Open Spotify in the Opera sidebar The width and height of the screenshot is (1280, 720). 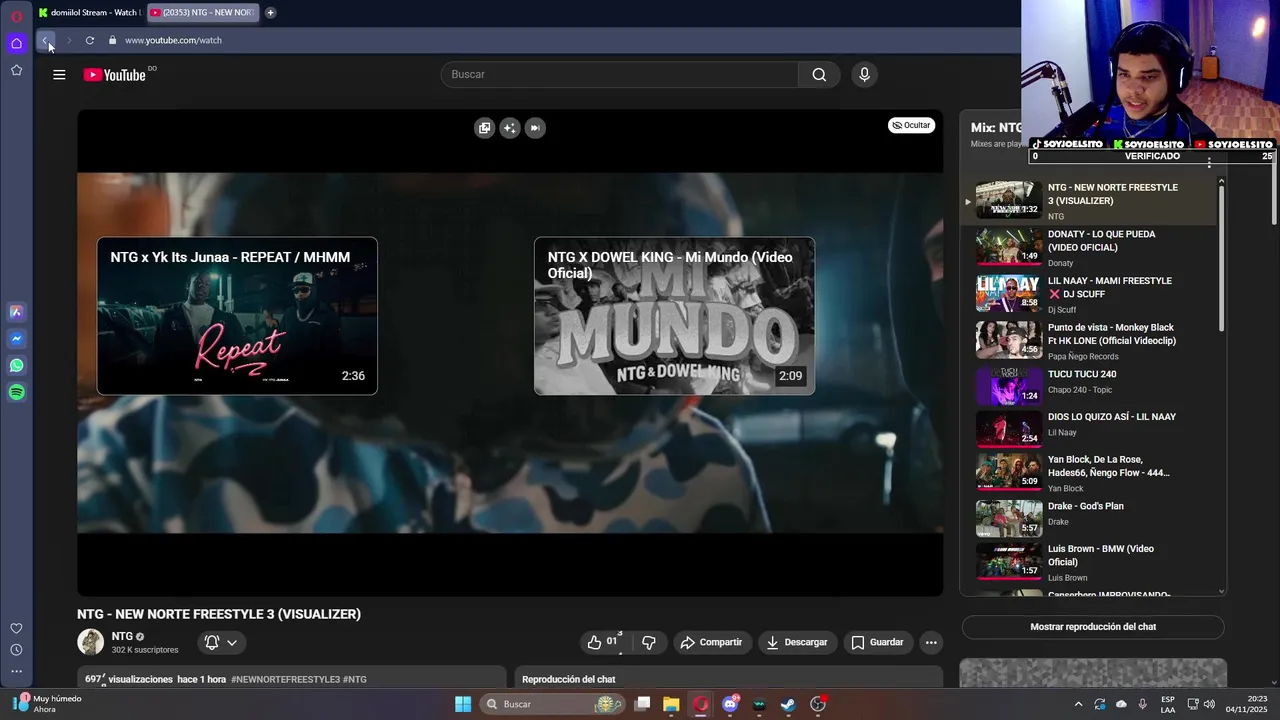pyautogui.click(x=16, y=393)
